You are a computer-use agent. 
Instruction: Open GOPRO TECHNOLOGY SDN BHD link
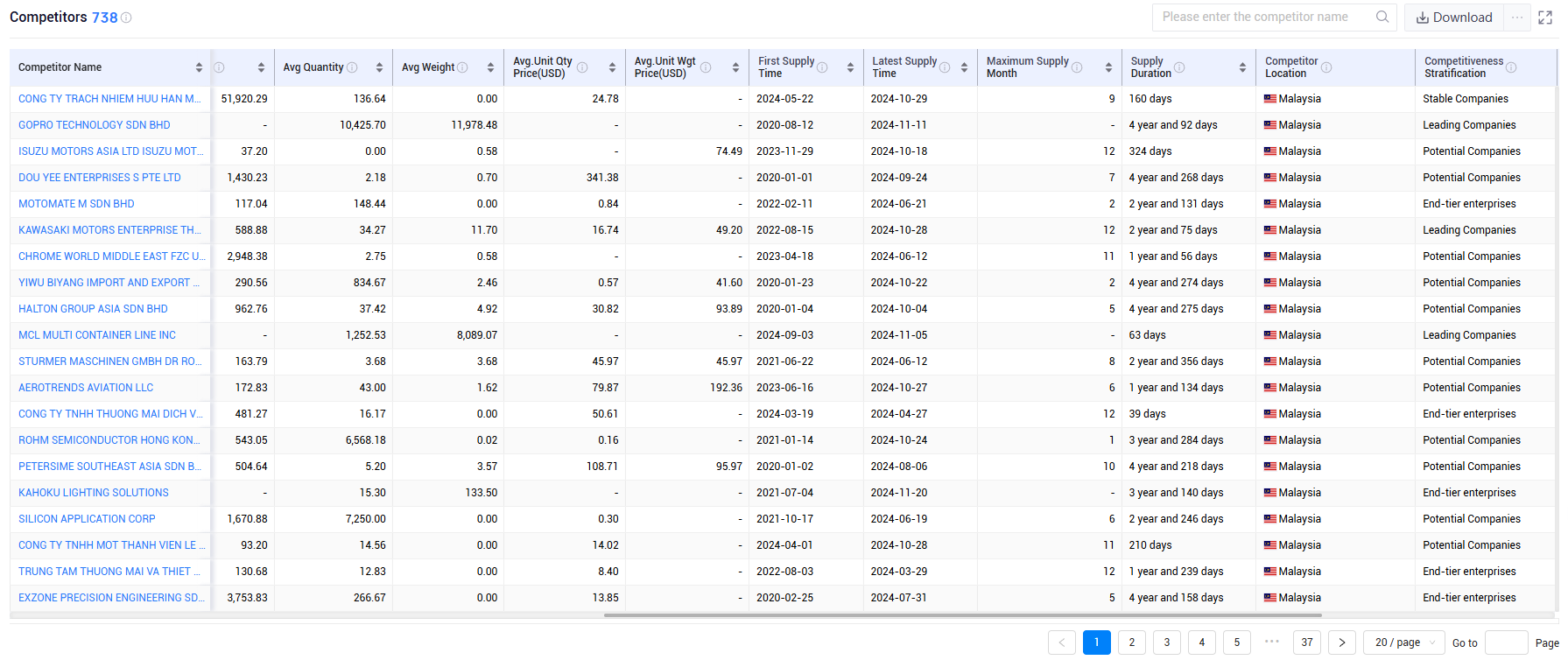tap(95, 125)
